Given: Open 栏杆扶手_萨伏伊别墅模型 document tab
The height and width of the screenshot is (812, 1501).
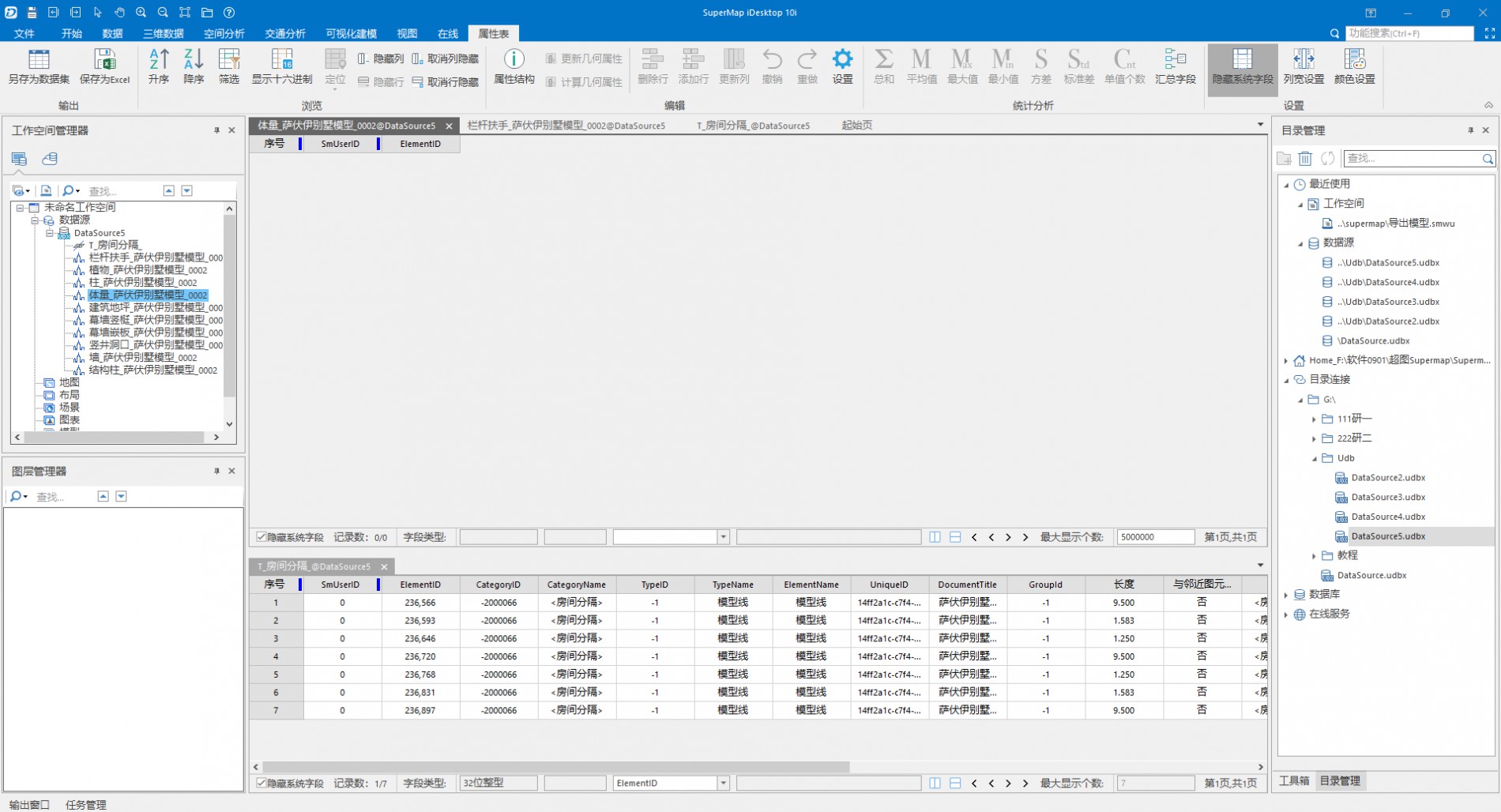Looking at the screenshot, I should tap(566, 126).
